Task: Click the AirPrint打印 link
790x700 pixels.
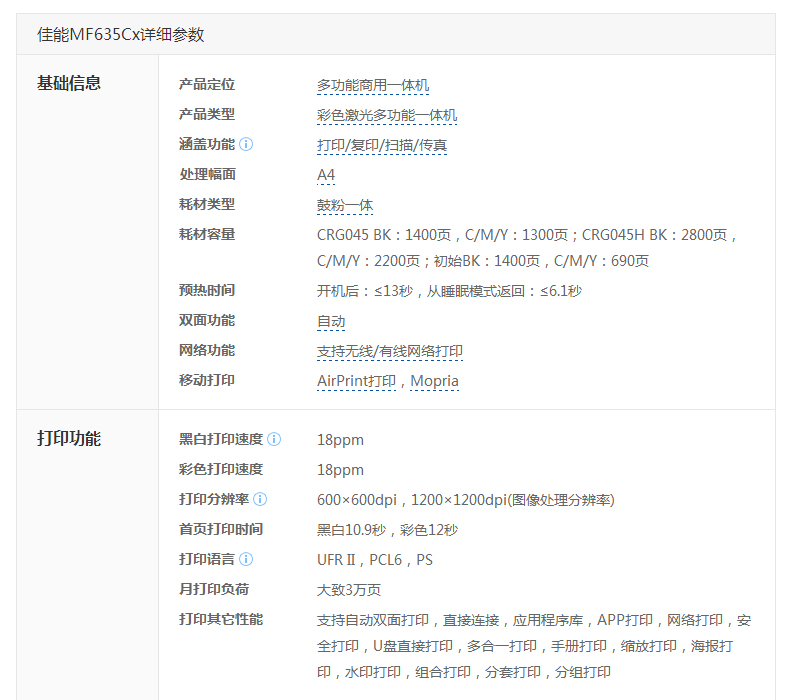Action: pos(357,382)
